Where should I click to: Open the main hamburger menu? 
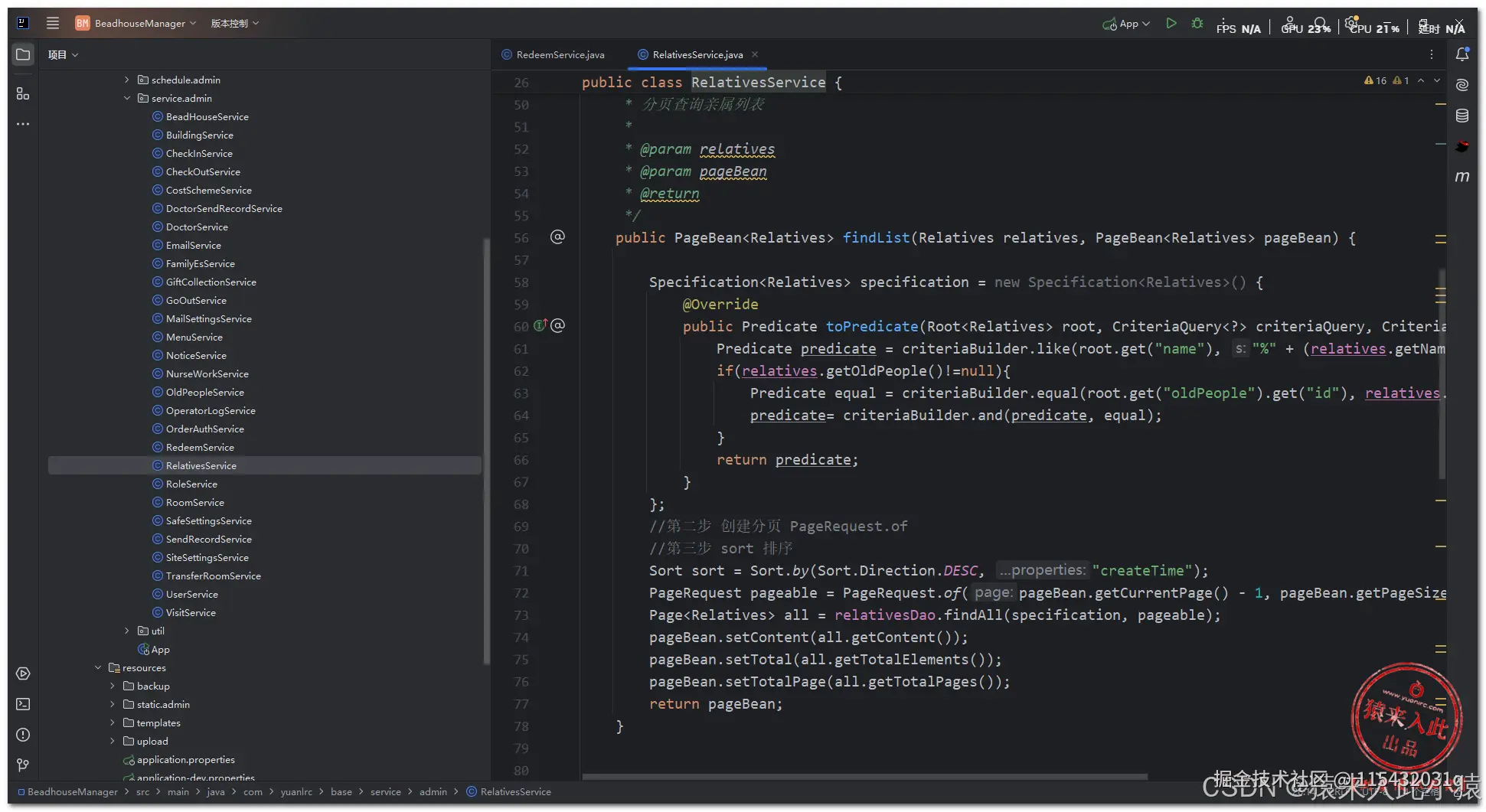[x=53, y=23]
